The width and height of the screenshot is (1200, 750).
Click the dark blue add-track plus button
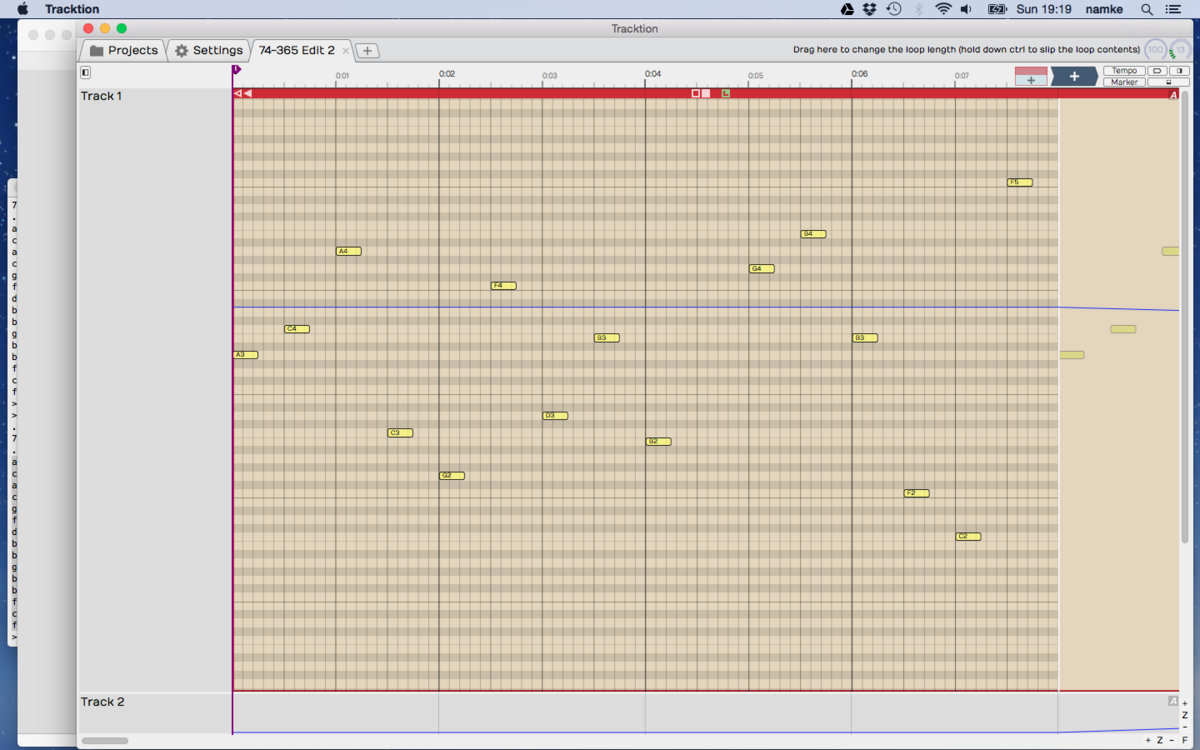pos(1074,76)
